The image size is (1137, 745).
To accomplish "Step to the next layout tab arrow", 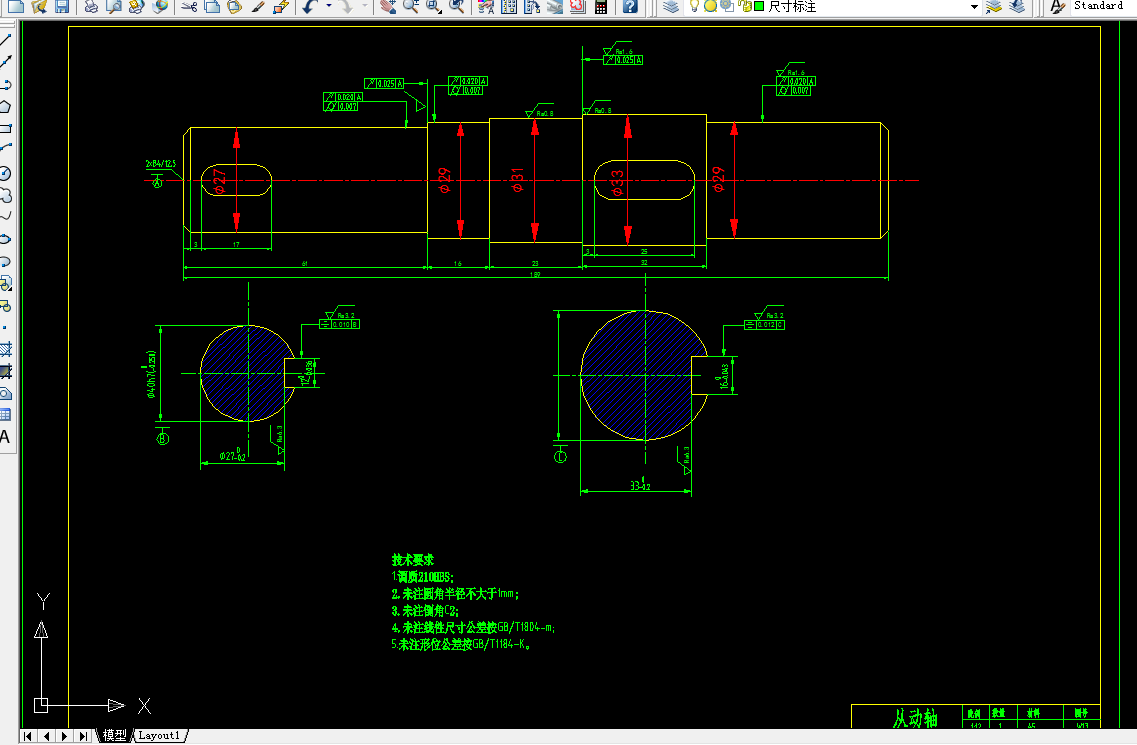I will click(x=65, y=736).
